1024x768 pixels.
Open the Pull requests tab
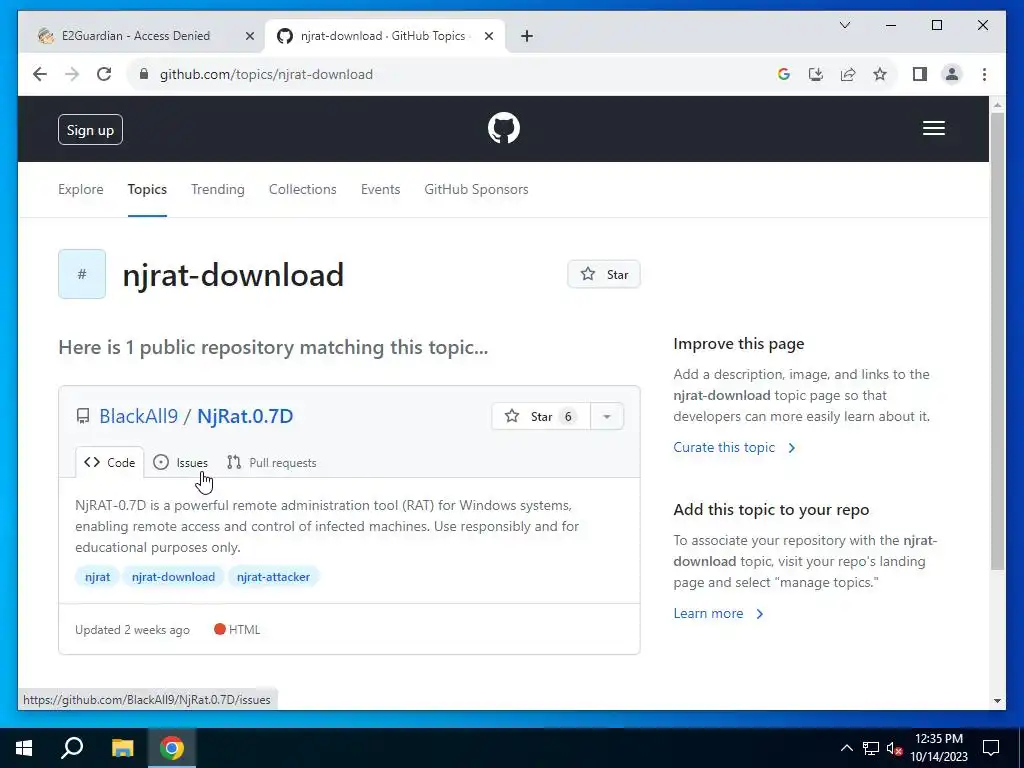[x=272, y=462]
